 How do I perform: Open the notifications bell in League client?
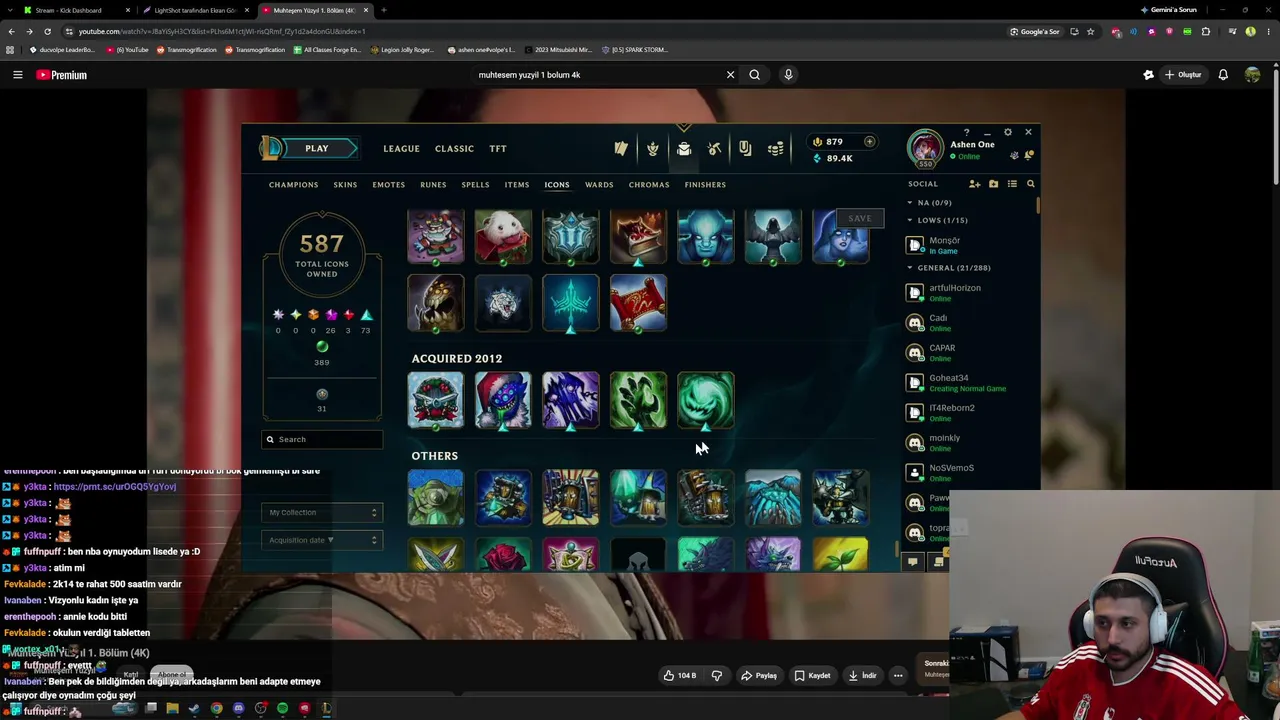coord(1028,155)
